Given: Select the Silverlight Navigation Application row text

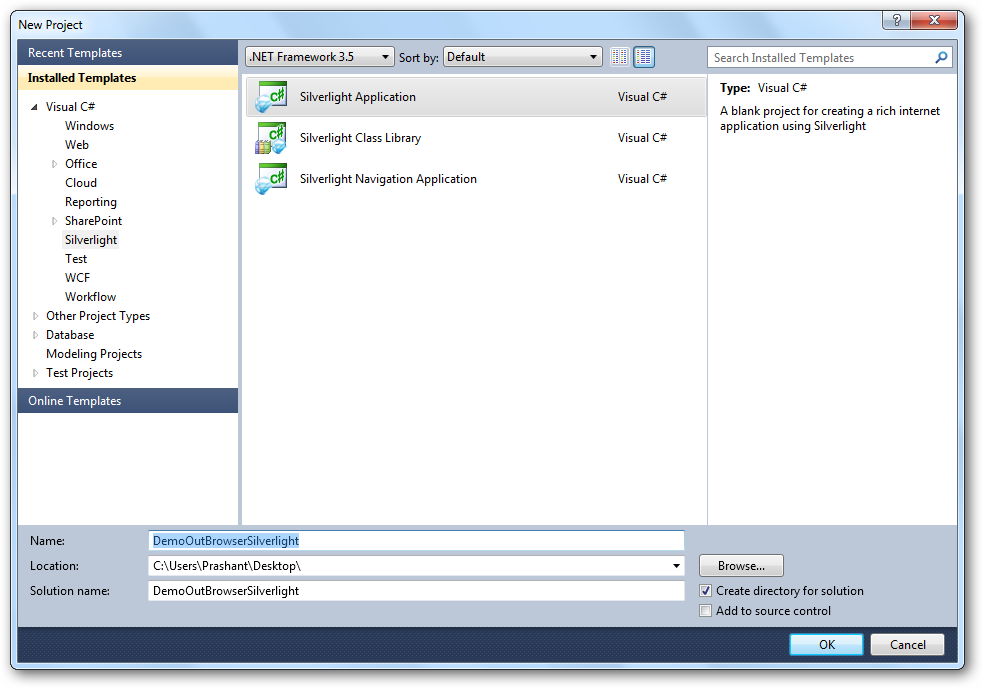Looking at the screenshot, I should pos(388,179).
